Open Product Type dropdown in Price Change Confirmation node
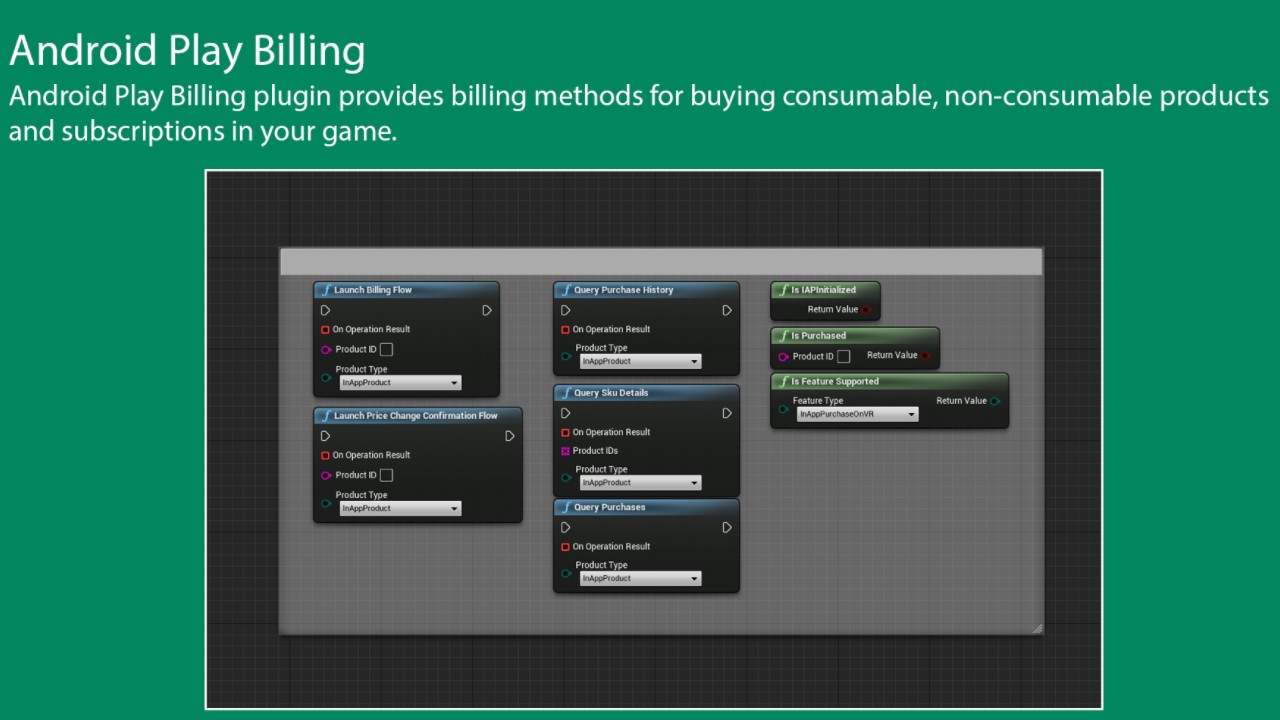This screenshot has height=720, width=1280. coord(400,508)
